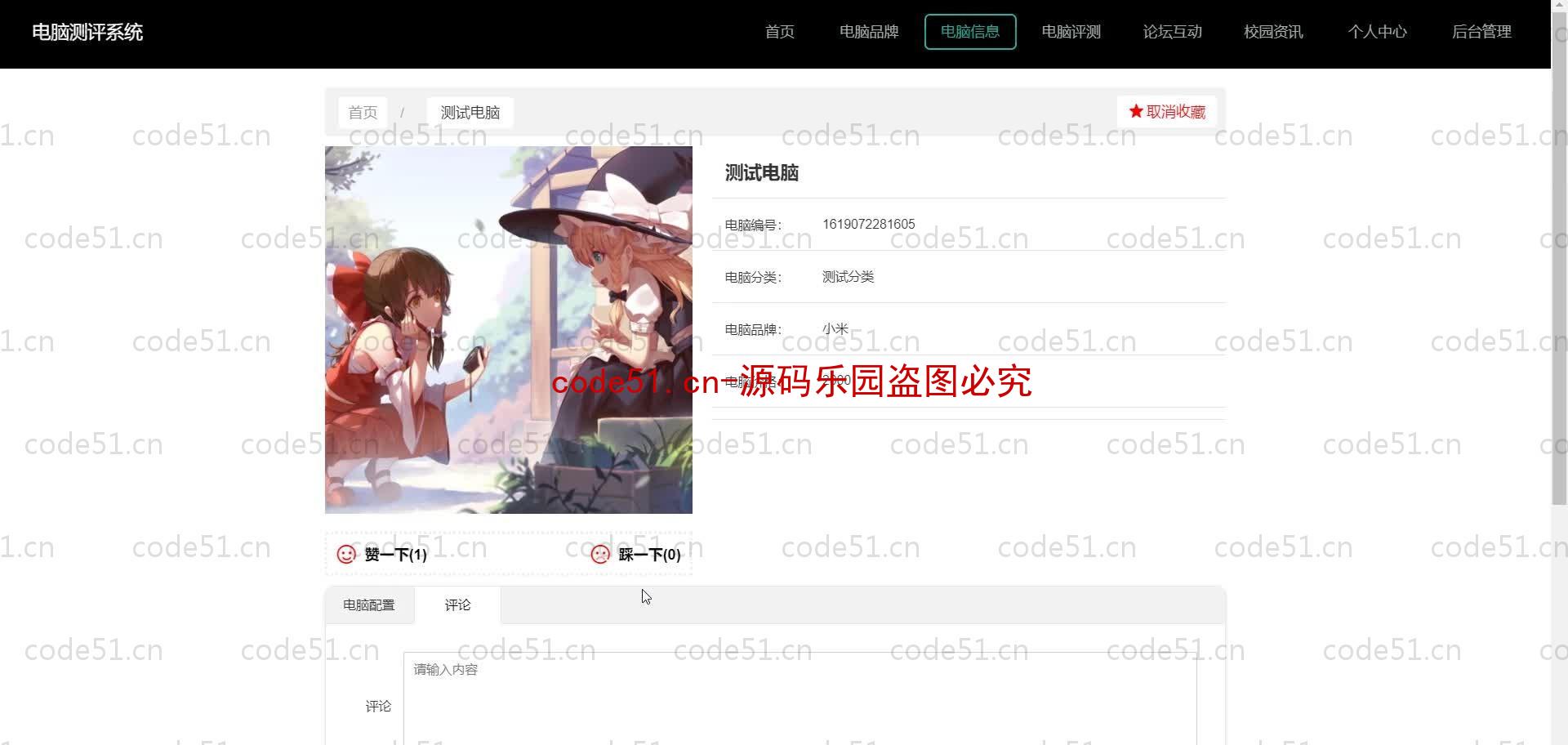Image resolution: width=1568 pixels, height=745 pixels.
Task: Click the 电脑品牌 field label in details
Action: pos(753,329)
